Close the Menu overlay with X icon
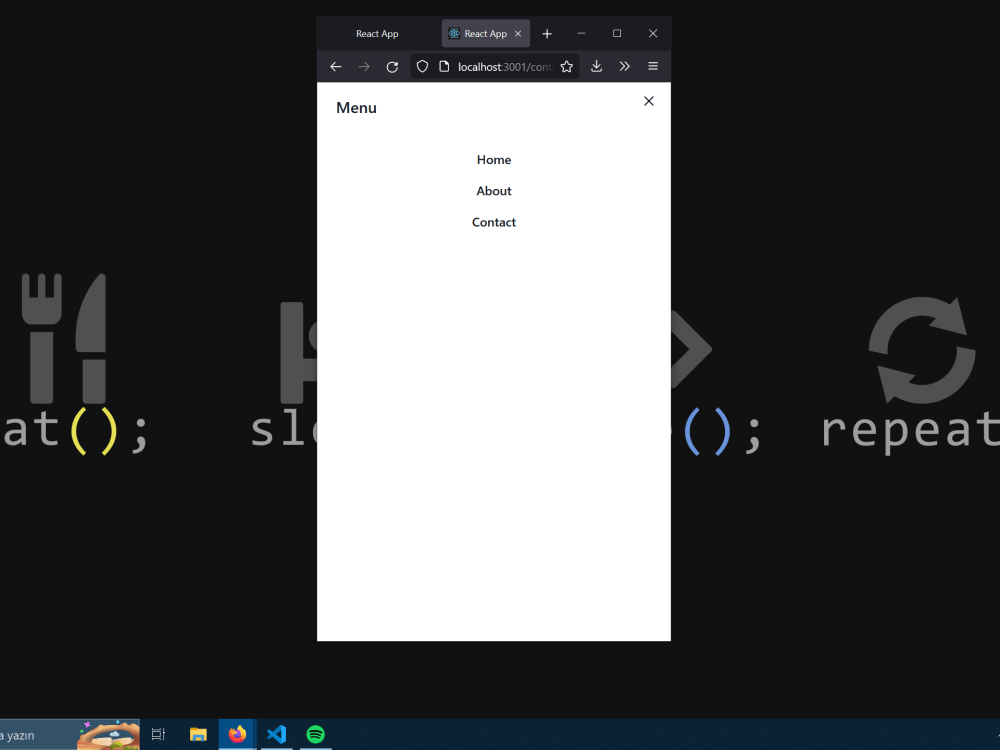Image resolution: width=1000 pixels, height=750 pixels. click(649, 101)
